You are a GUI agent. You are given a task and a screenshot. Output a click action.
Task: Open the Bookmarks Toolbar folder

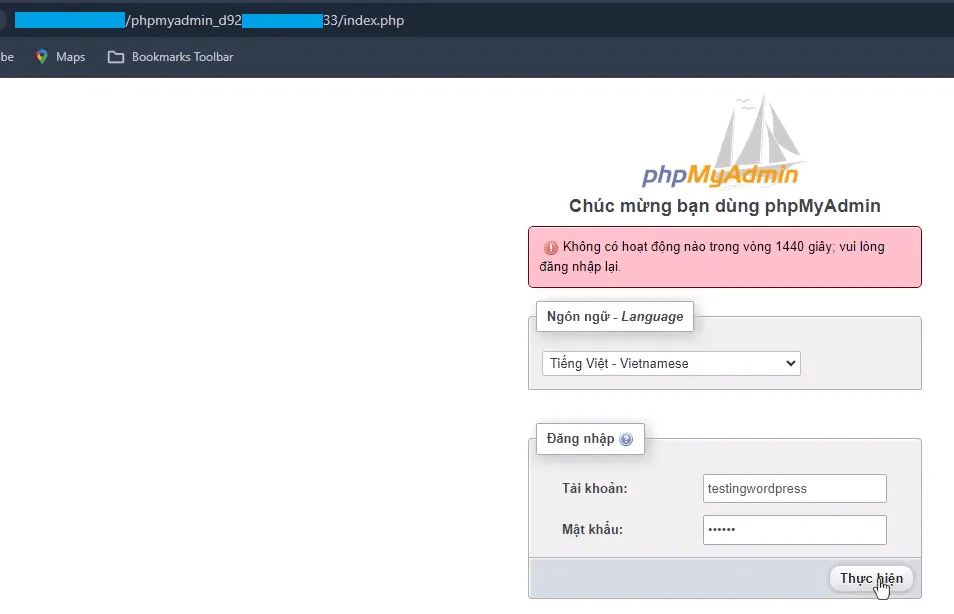tap(170, 57)
